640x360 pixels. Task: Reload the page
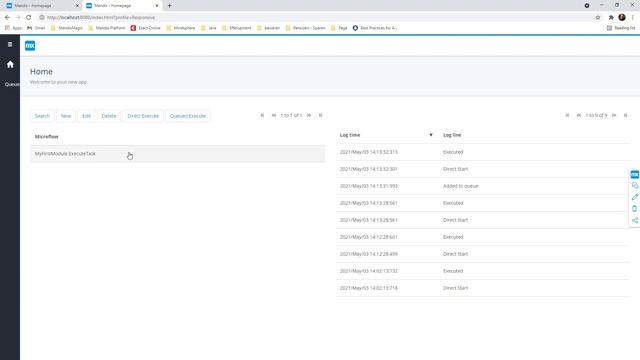pos(29,18)
